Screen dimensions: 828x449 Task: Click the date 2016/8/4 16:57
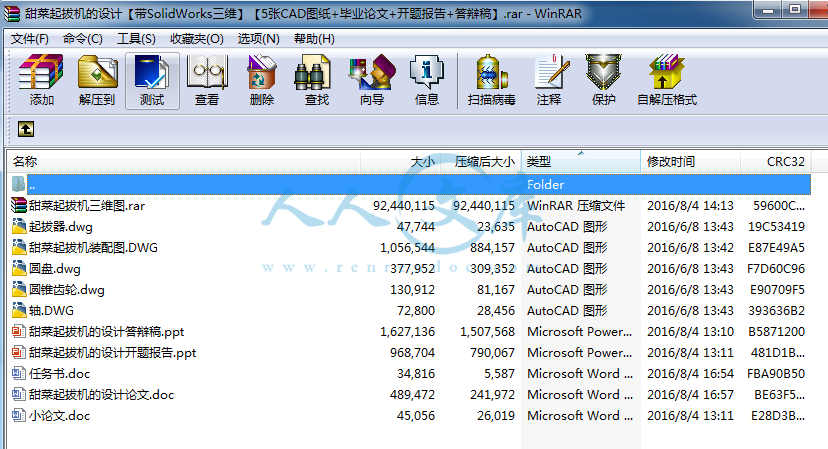(690, 395)
